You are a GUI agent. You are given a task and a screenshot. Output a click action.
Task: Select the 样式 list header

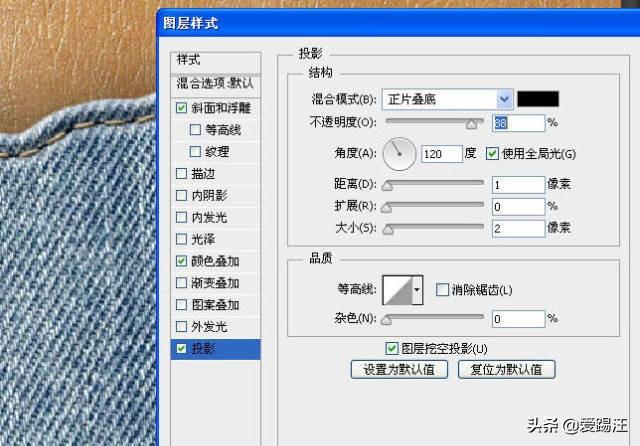(216, 62)
